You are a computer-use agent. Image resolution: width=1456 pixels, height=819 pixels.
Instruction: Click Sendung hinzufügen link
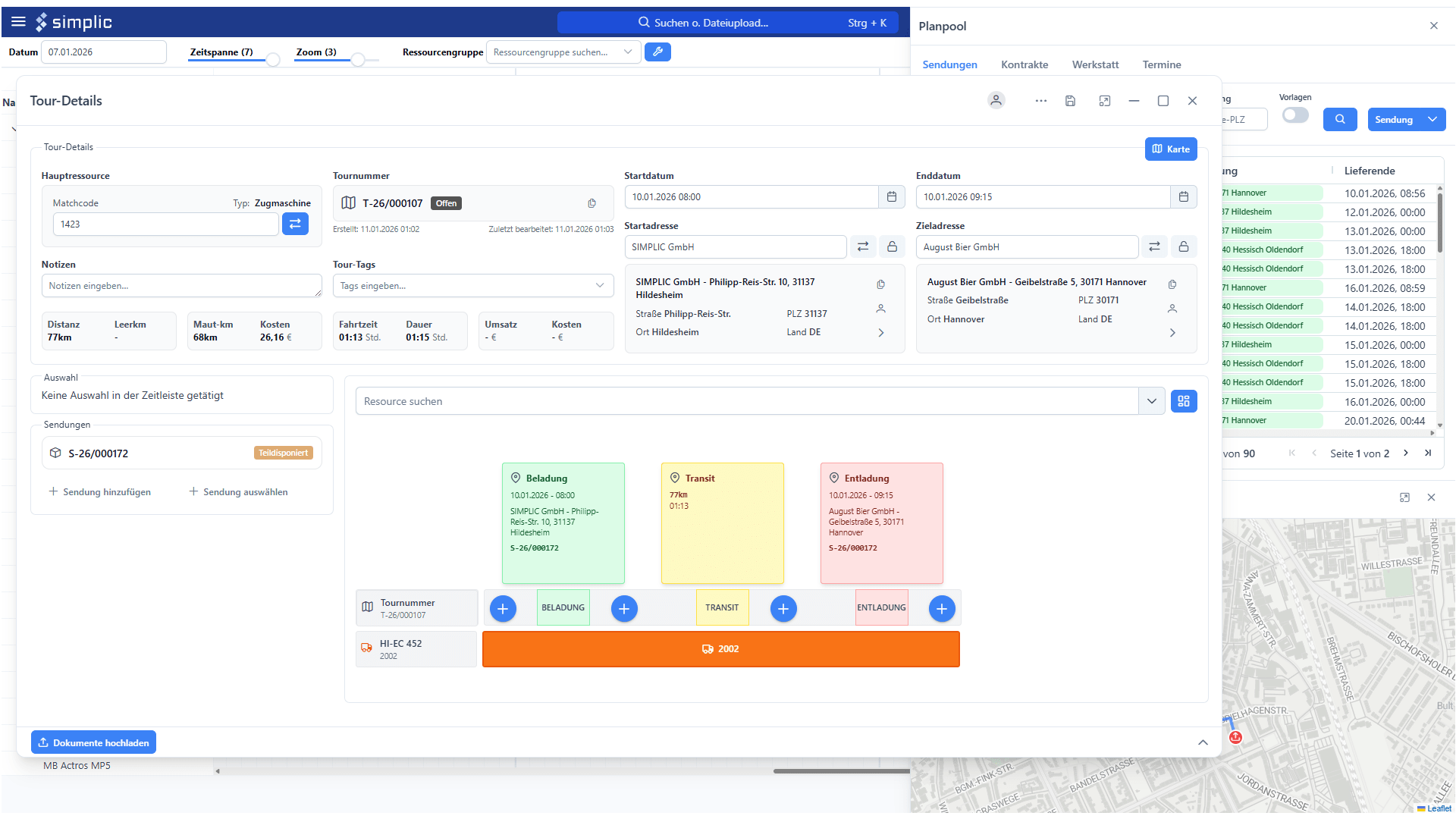tap(100, 492)
